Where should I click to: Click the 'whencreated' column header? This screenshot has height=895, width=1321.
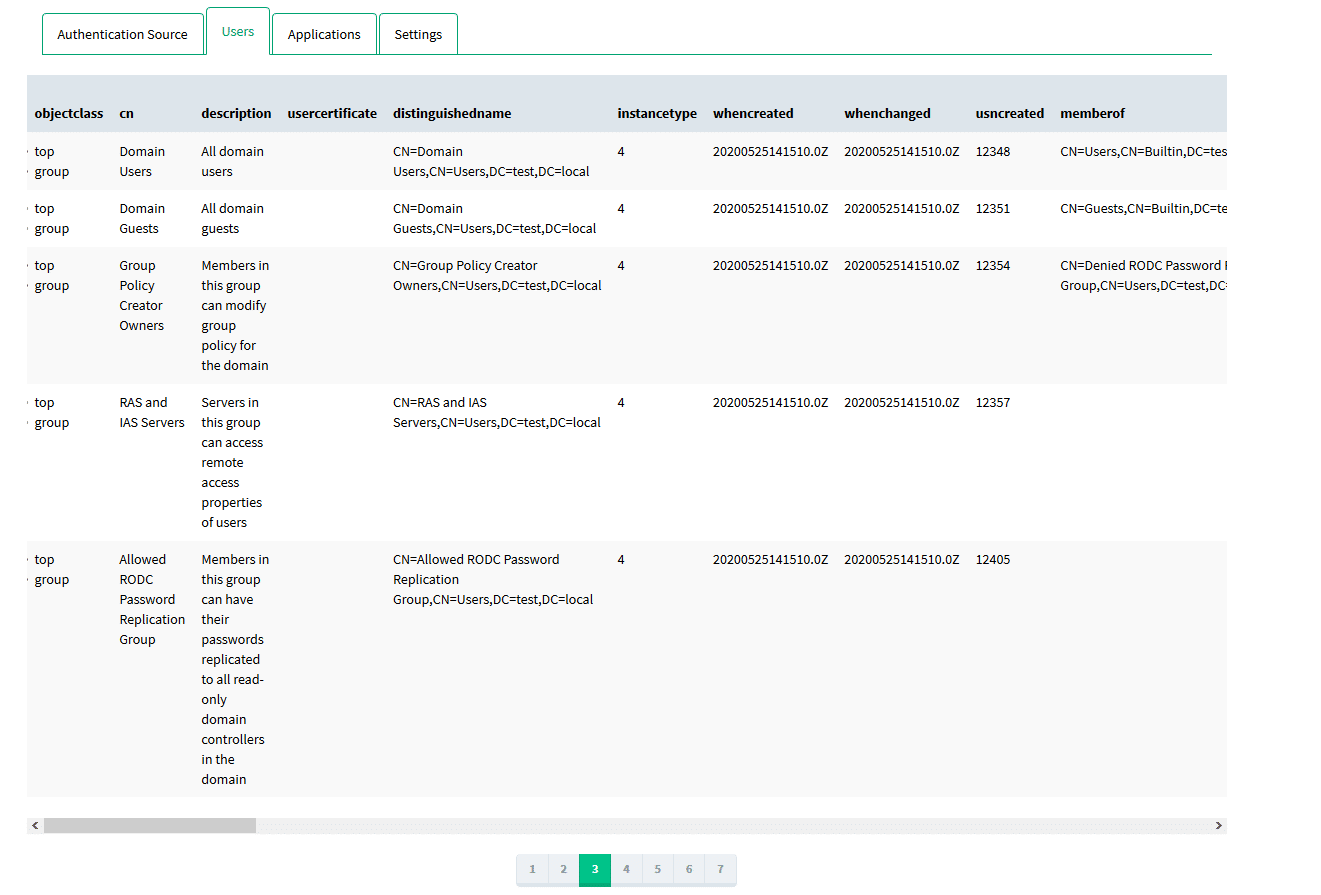click(753, 113)
